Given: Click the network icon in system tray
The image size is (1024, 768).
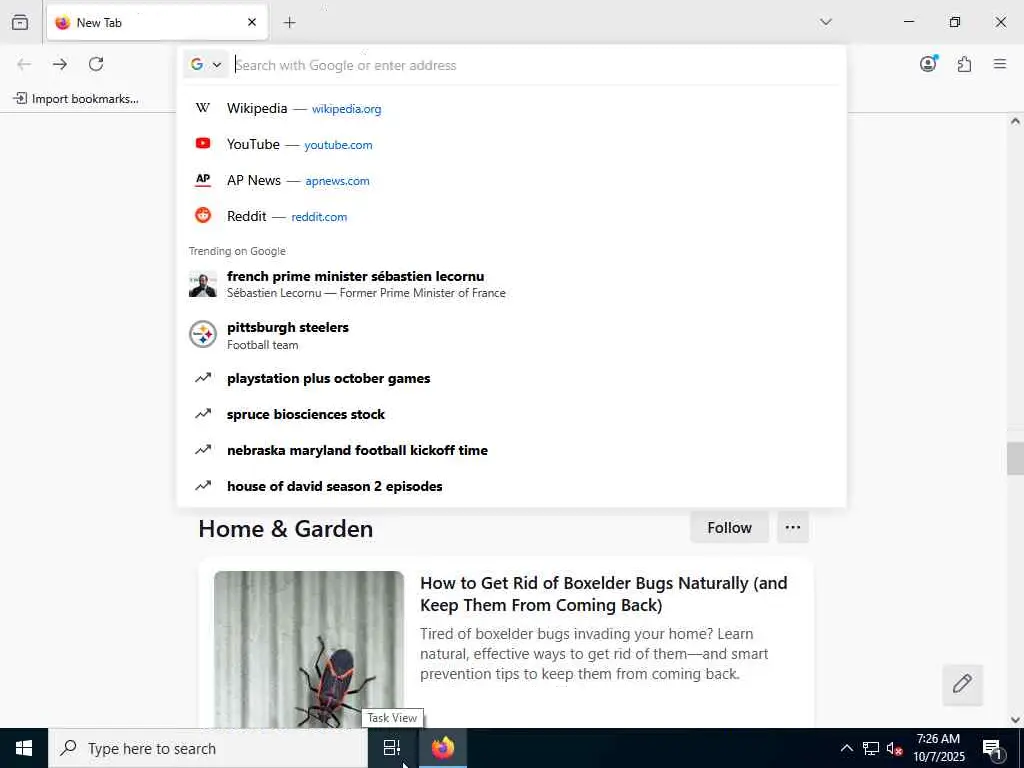Looking at the screenshot, I should click(x=871, y=748).
